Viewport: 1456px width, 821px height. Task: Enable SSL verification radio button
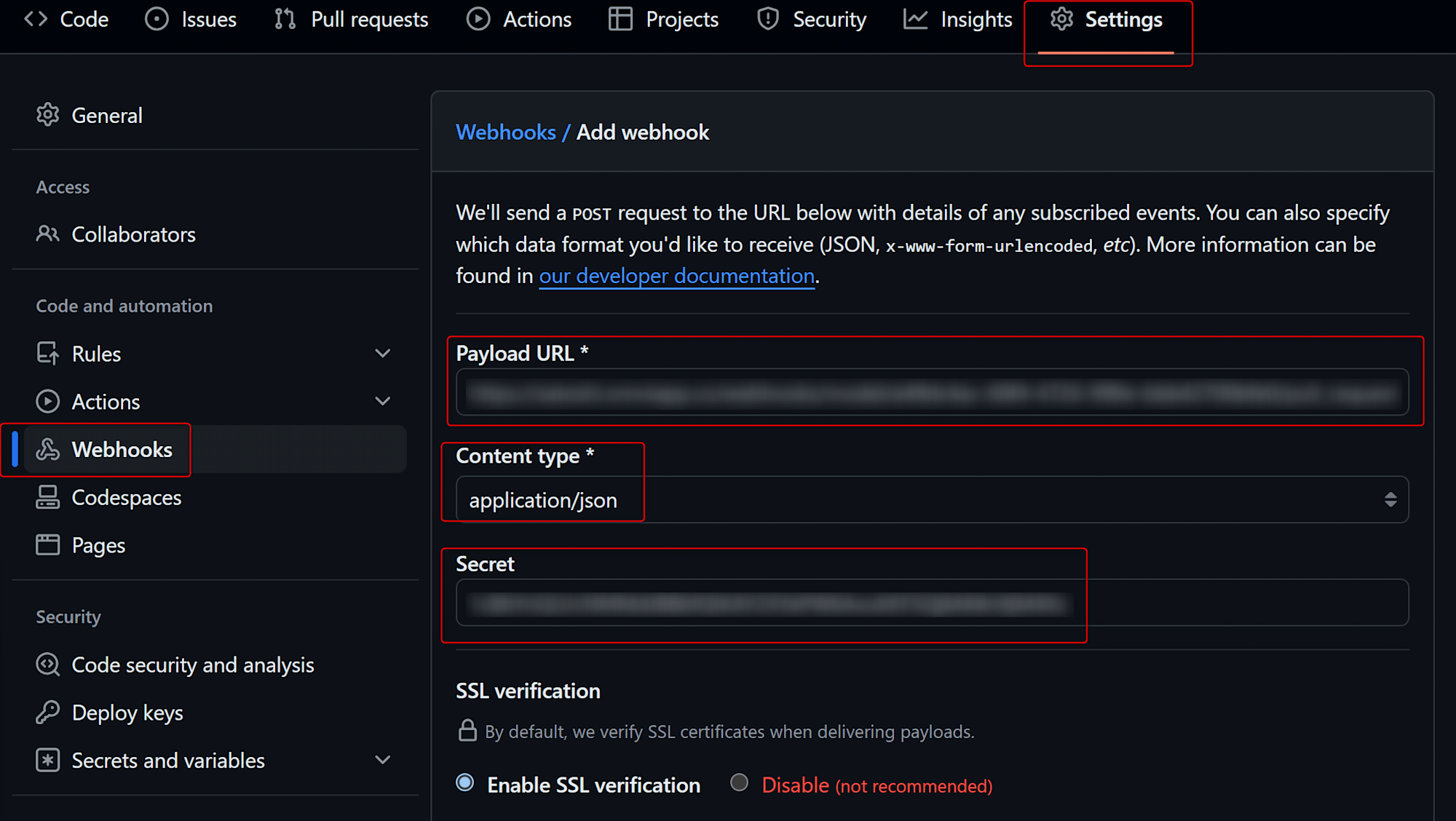pos(463,785)
